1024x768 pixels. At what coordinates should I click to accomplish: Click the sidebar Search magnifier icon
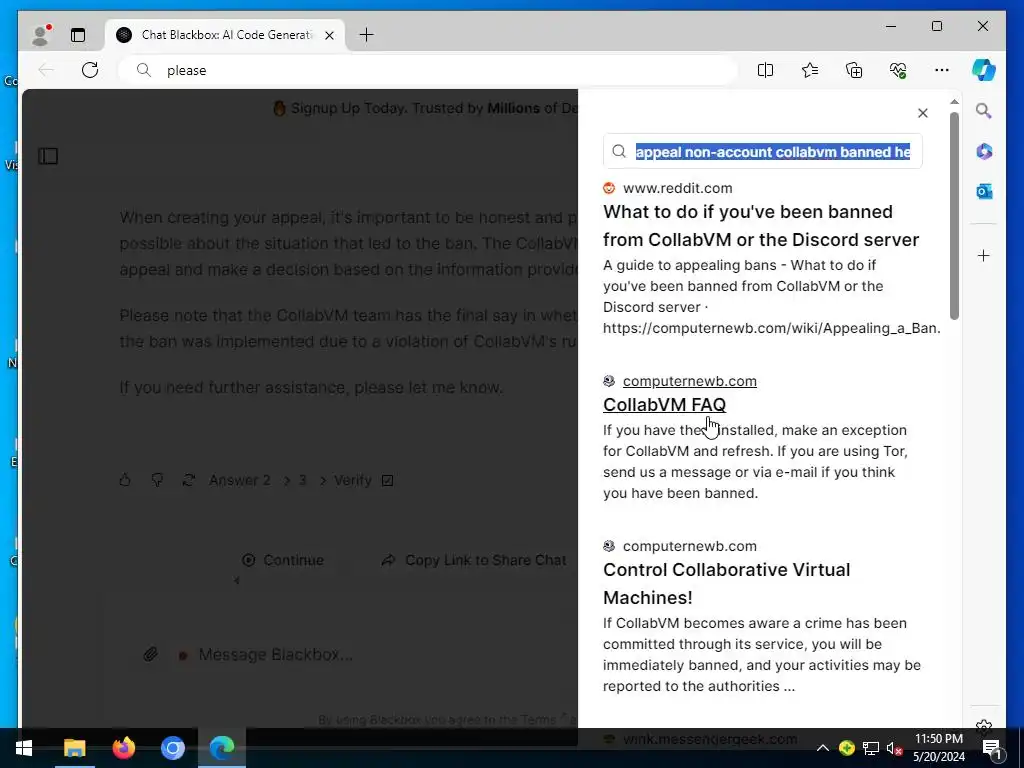click(984, 111)
